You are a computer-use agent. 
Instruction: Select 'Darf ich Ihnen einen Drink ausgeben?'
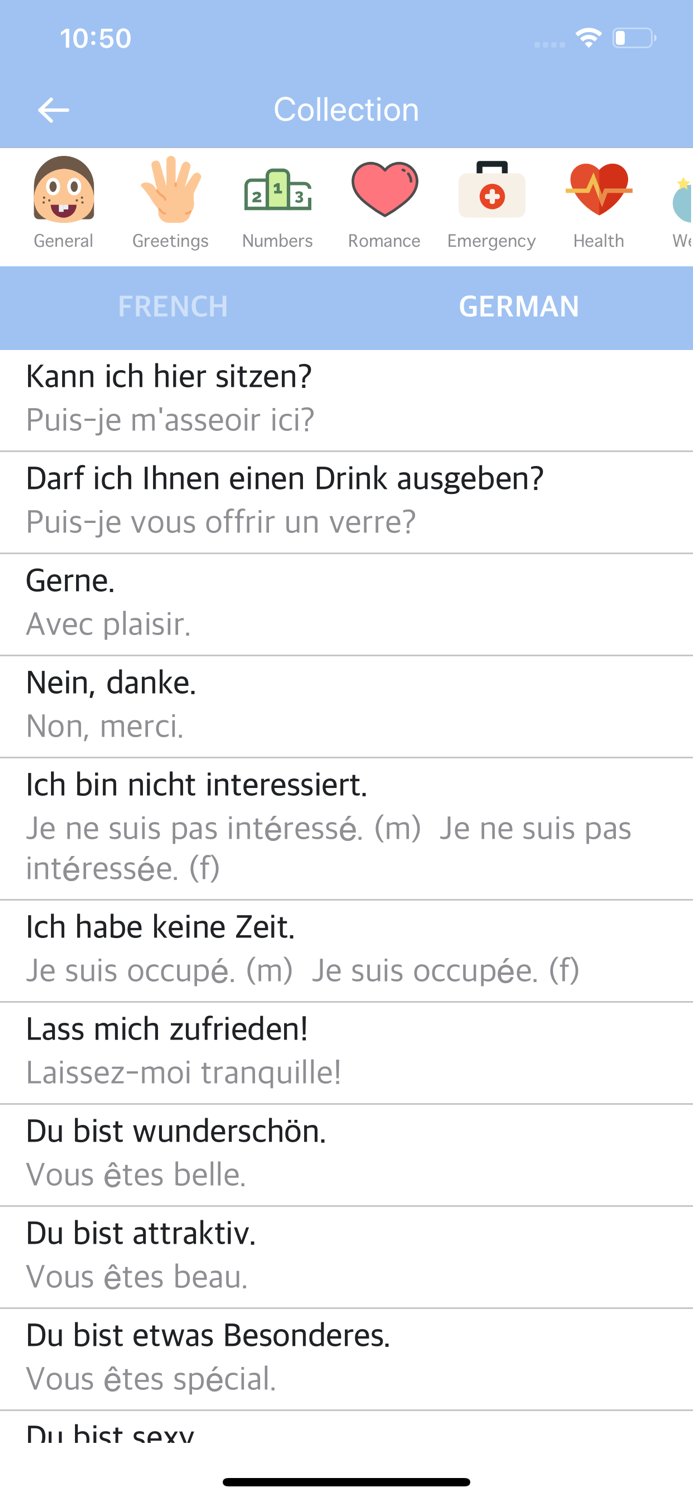pos(346,500)
